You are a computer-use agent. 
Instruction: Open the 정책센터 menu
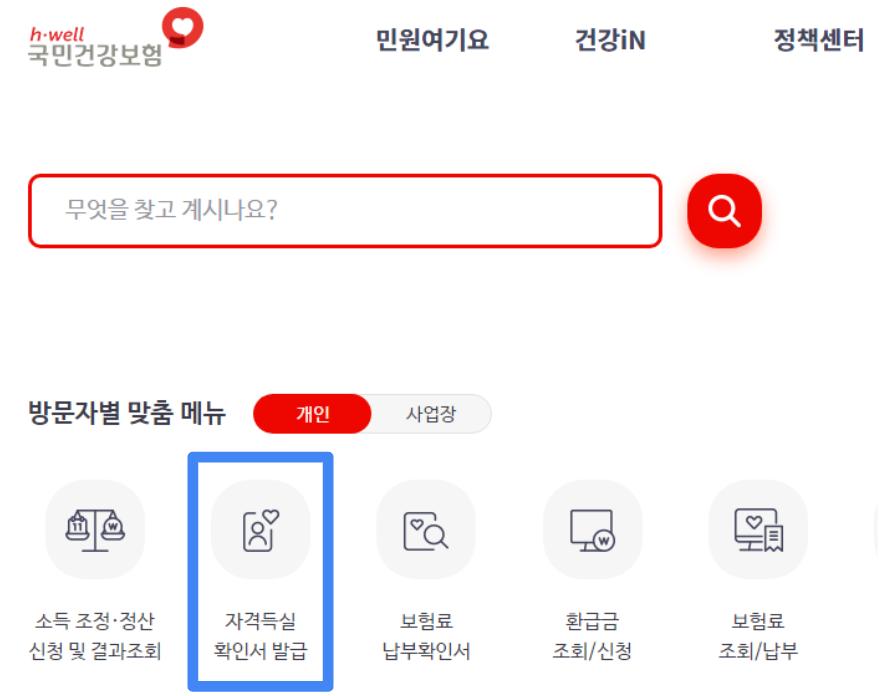click(x=819, y=40)
